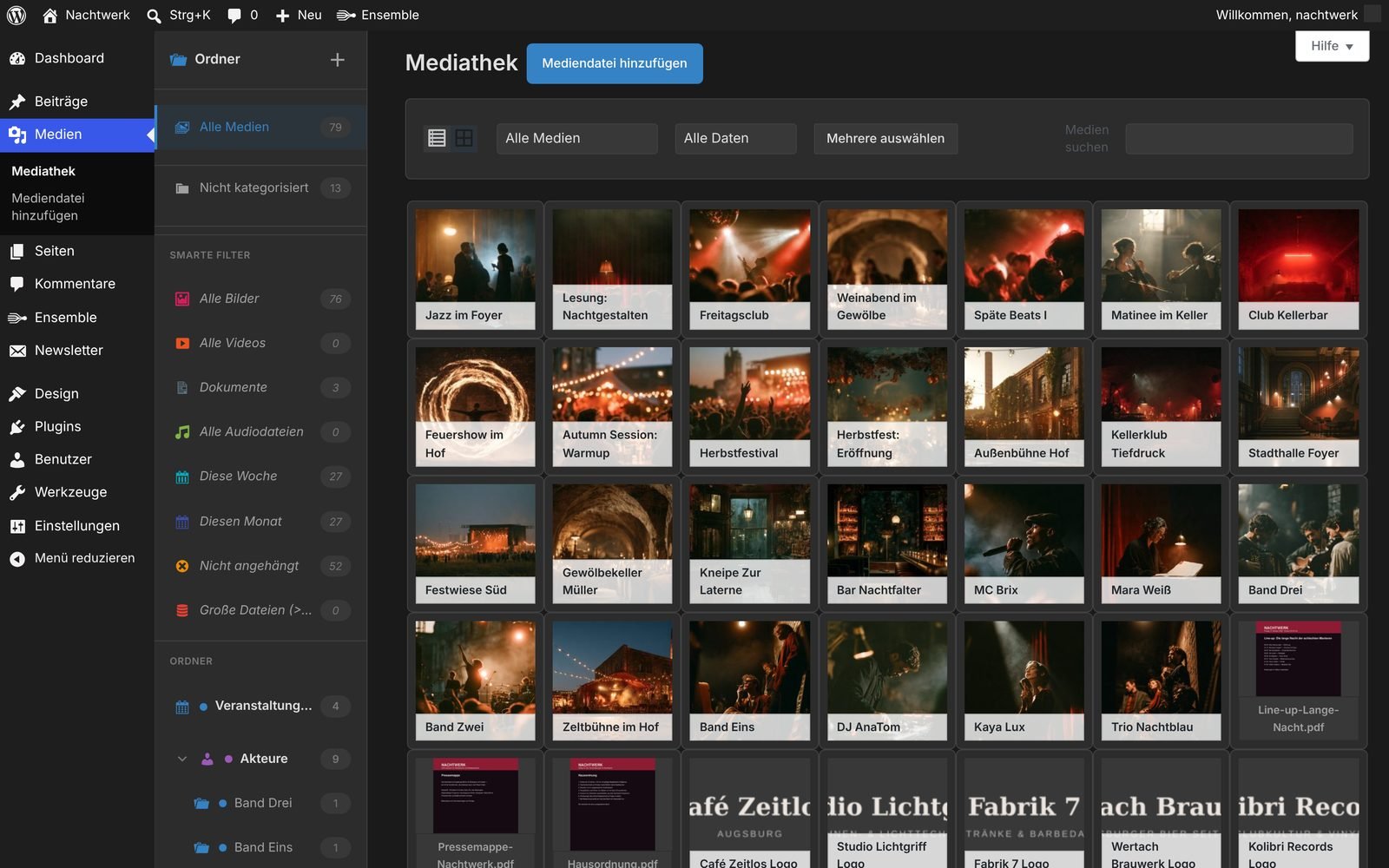Select Jazz im Foyer thumbnail
1389x868 pixels.
pos(475,269)
